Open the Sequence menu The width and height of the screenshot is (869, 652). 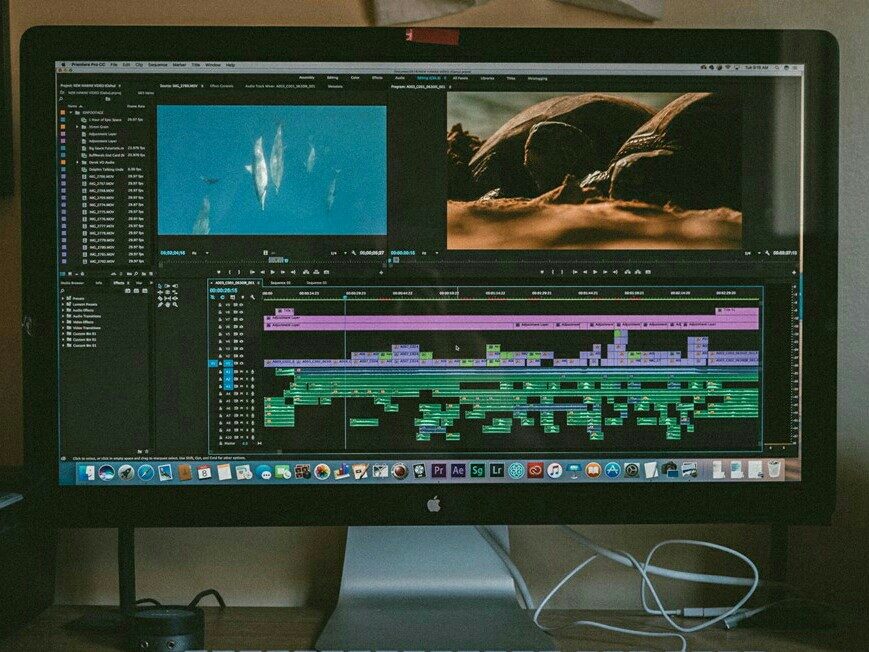[x=156, y=64]
